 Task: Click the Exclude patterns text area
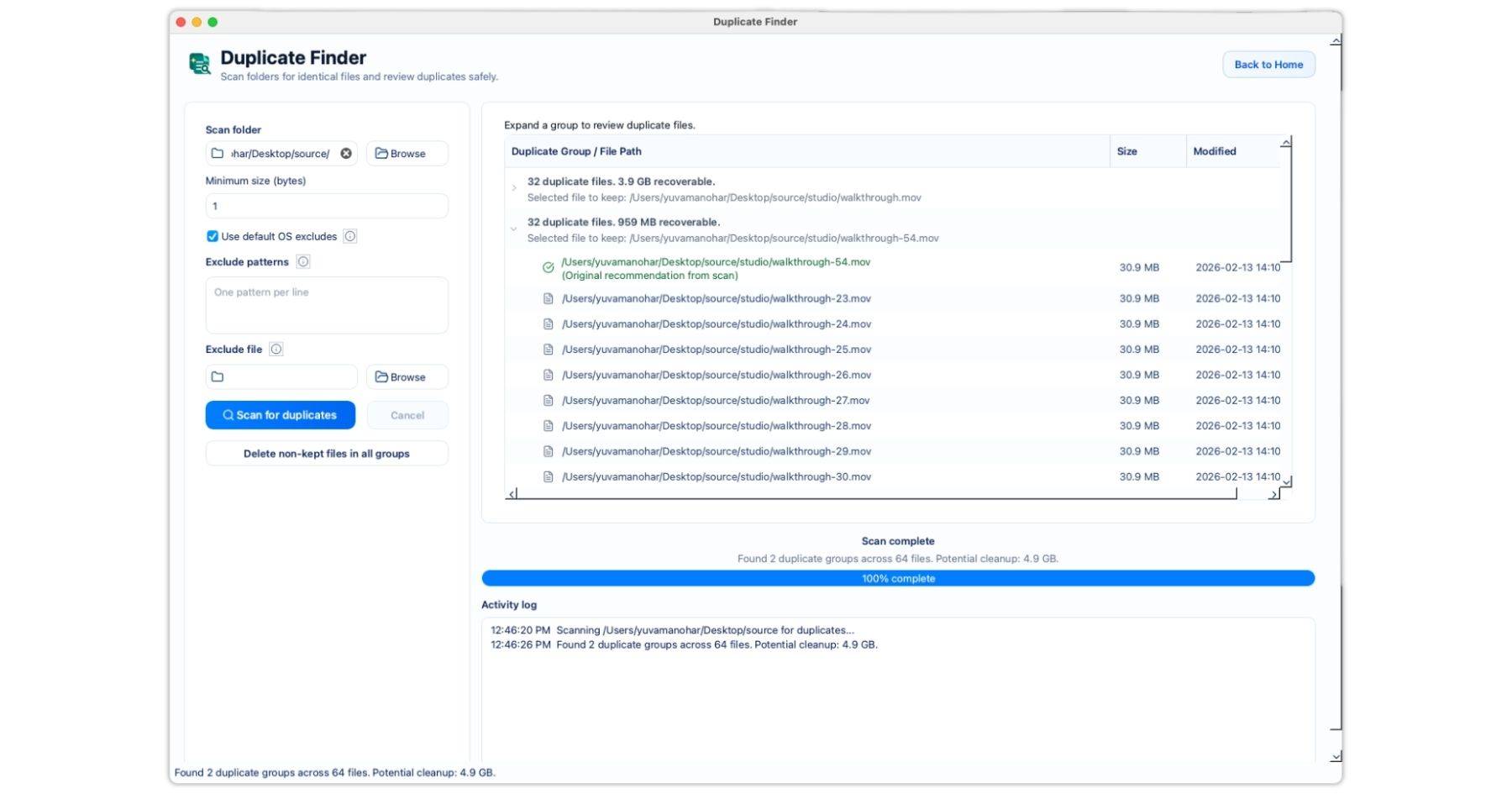pos(327,305)
